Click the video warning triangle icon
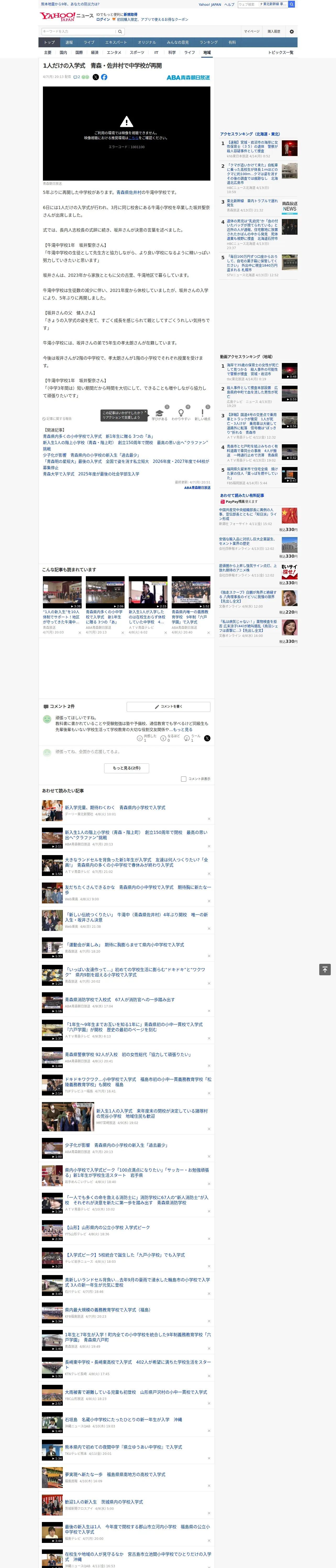This screenshot has height=1568, width=336. coord(126,122)
